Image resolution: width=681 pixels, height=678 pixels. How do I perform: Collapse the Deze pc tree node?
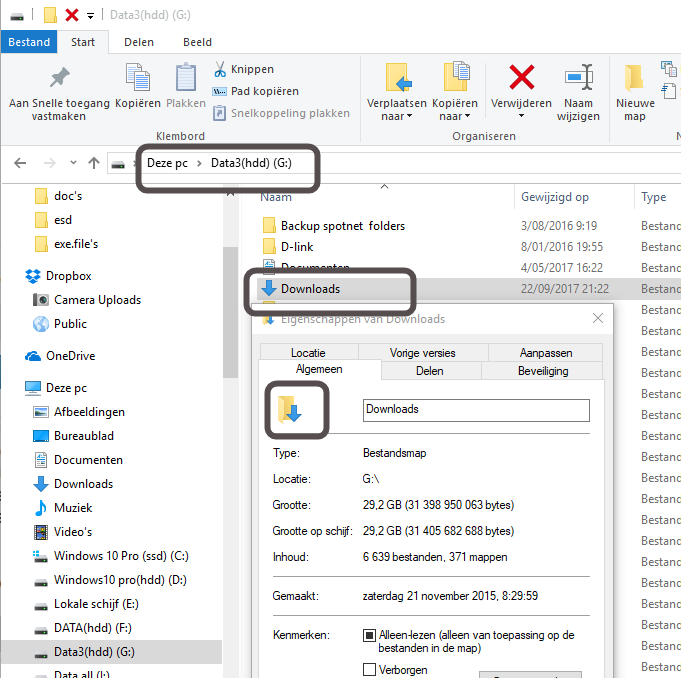point(12,388)
